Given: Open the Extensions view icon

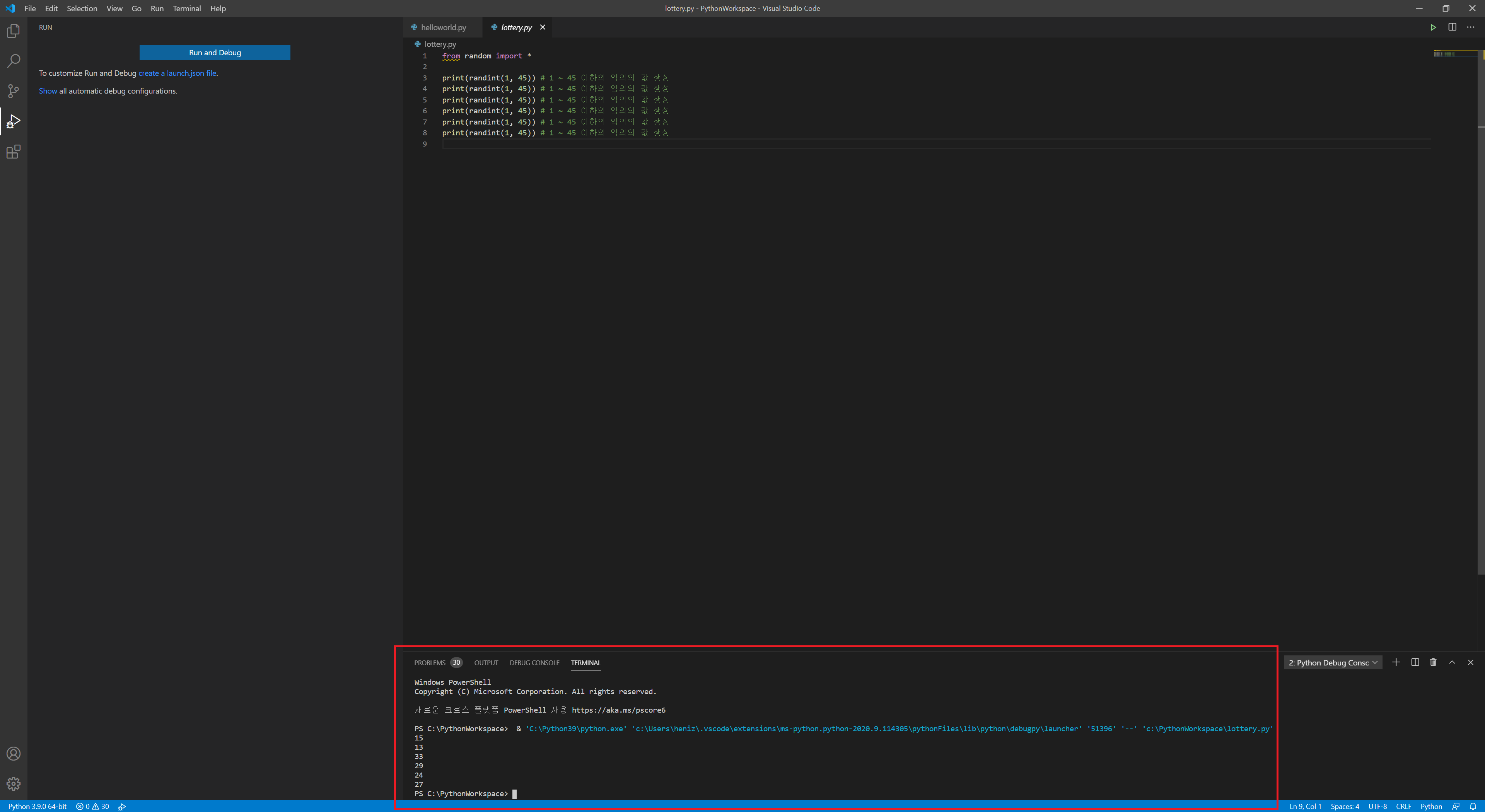Looking at the screenshot, I should coord(13,152).
